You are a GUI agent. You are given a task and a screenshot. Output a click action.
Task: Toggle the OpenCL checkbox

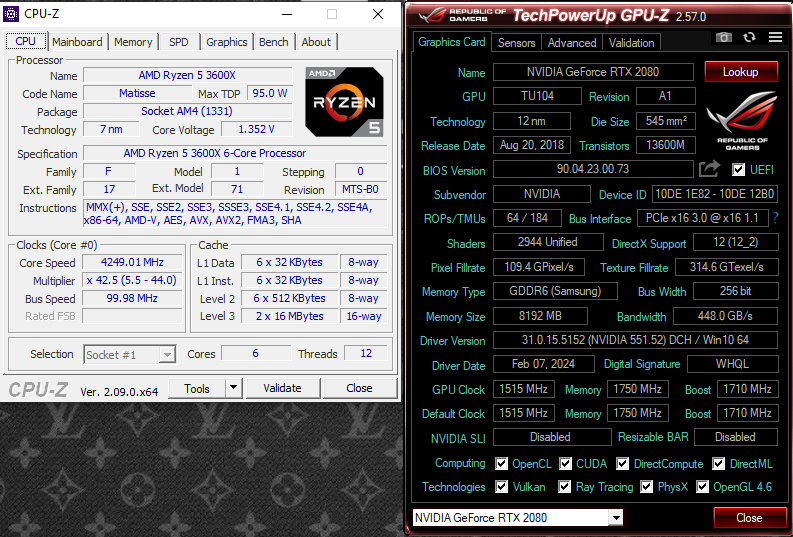[x=501, y=463]
